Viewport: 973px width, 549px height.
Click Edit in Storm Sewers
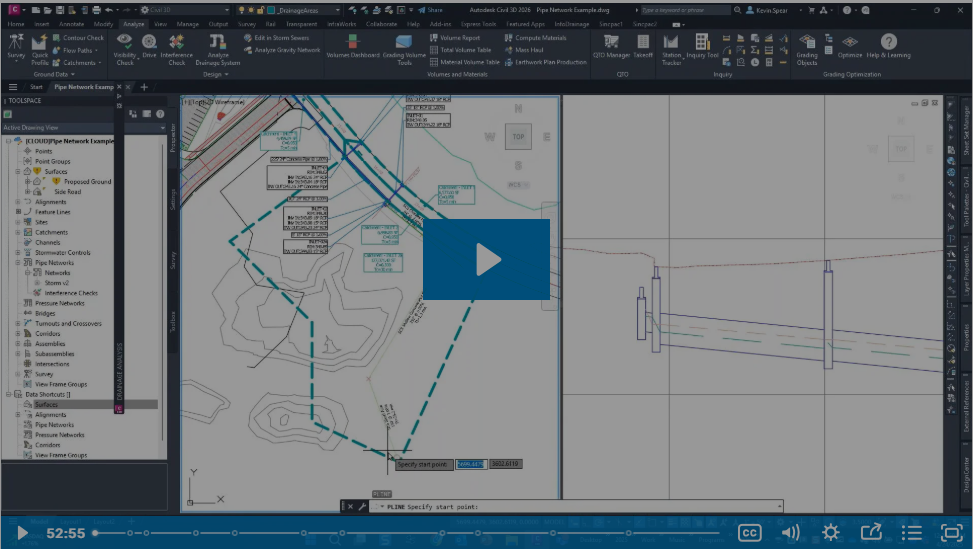(x=276, y=38)
